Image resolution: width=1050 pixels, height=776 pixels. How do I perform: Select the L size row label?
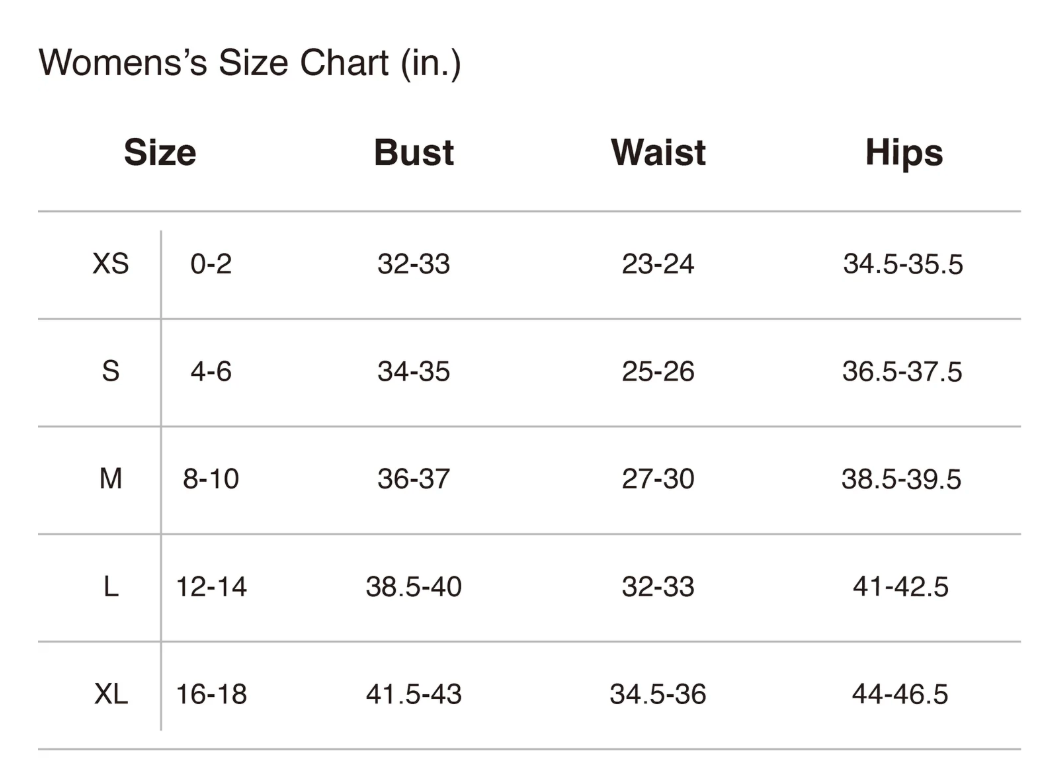tap(111, 586)
